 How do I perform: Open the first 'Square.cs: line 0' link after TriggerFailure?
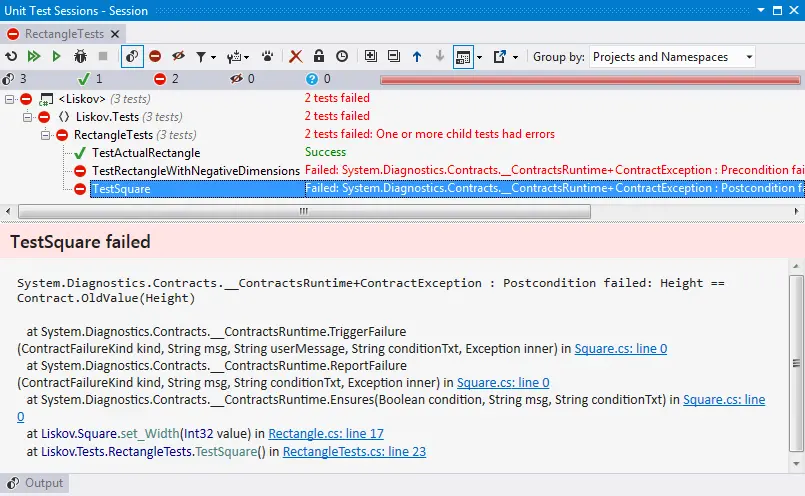click(x=621, y=349)
